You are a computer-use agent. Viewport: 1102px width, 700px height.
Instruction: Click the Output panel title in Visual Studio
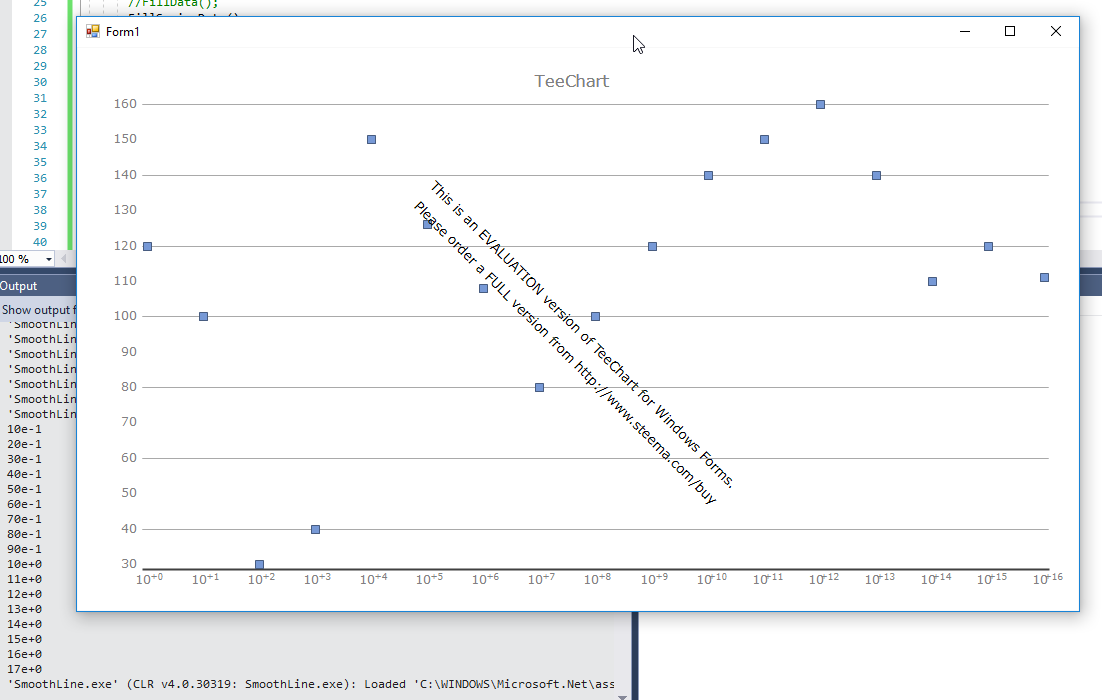(x=18, y=286)
